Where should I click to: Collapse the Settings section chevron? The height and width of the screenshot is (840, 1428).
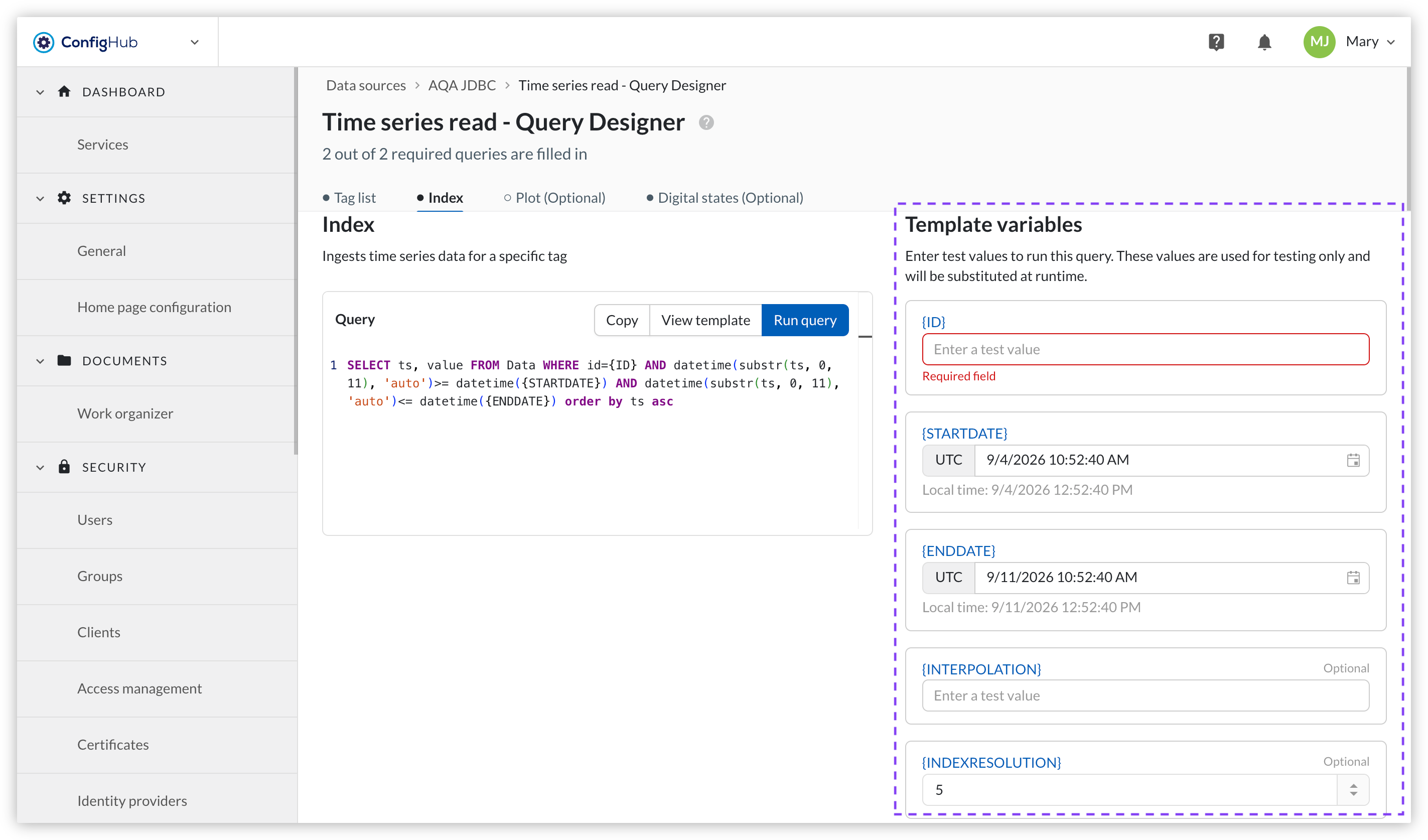click(x=40, y=198)
